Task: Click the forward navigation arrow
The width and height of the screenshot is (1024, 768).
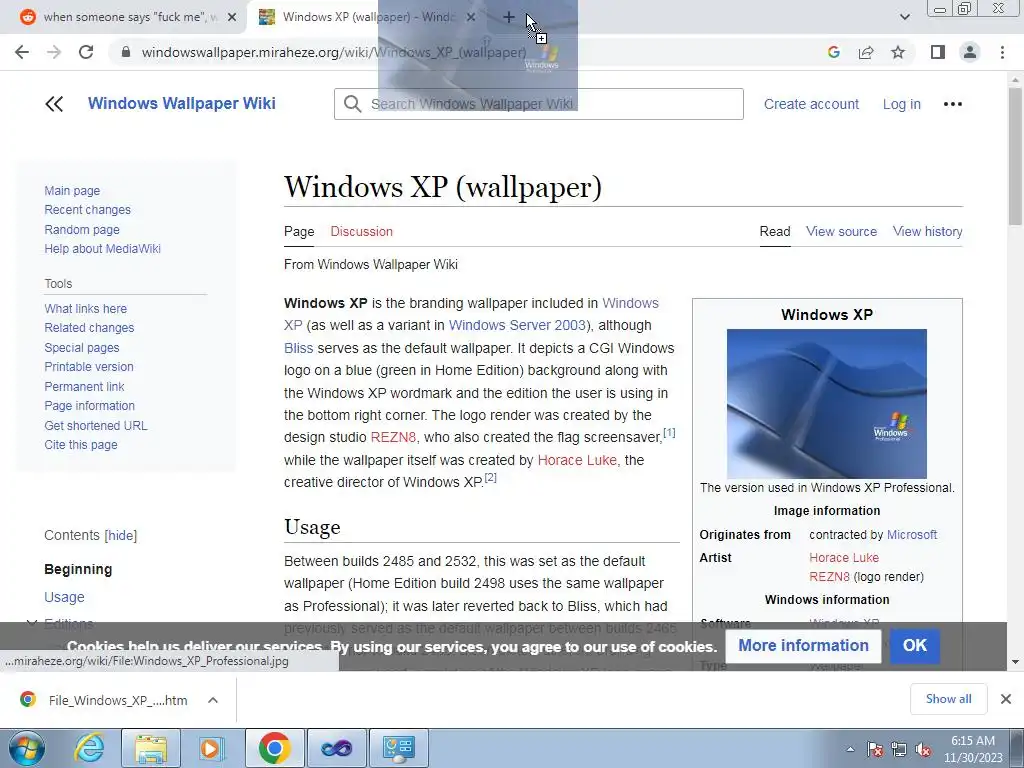Action: pyautogui.click(x=54, y=52)
